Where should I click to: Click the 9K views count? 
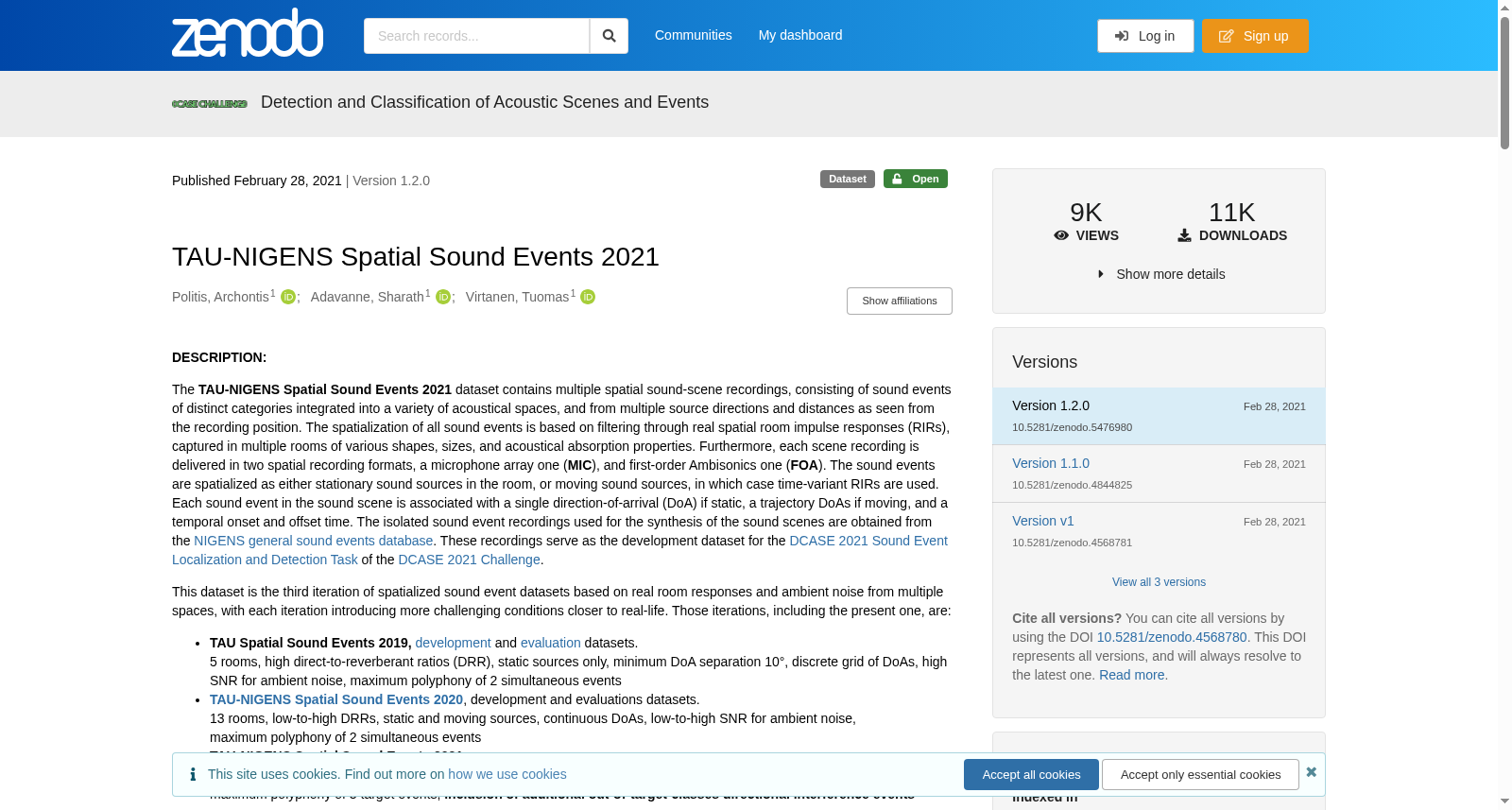click(x=1086, y=213)
